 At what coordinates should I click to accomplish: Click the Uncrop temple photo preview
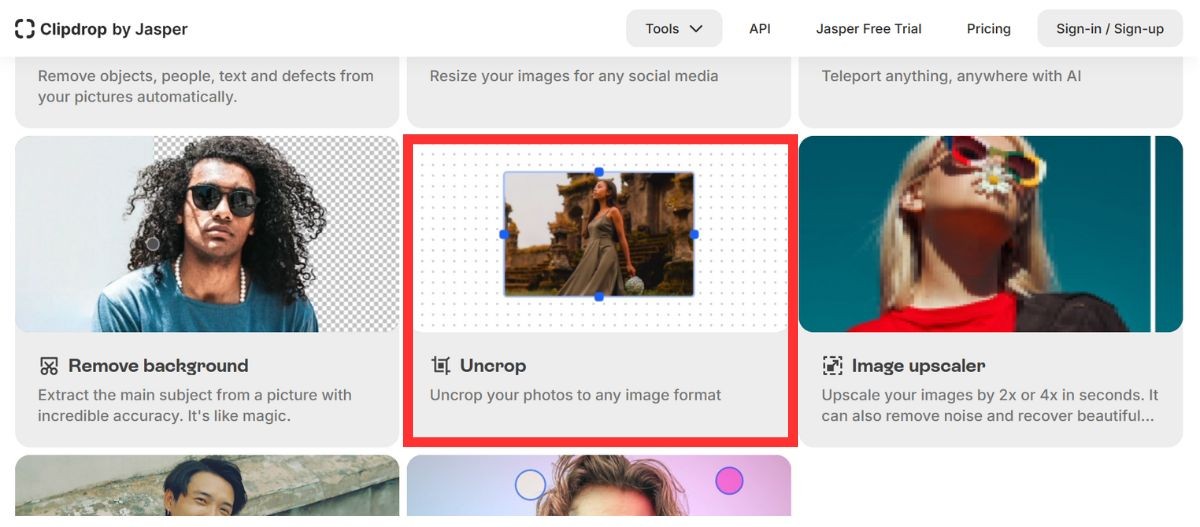[599, 234]
